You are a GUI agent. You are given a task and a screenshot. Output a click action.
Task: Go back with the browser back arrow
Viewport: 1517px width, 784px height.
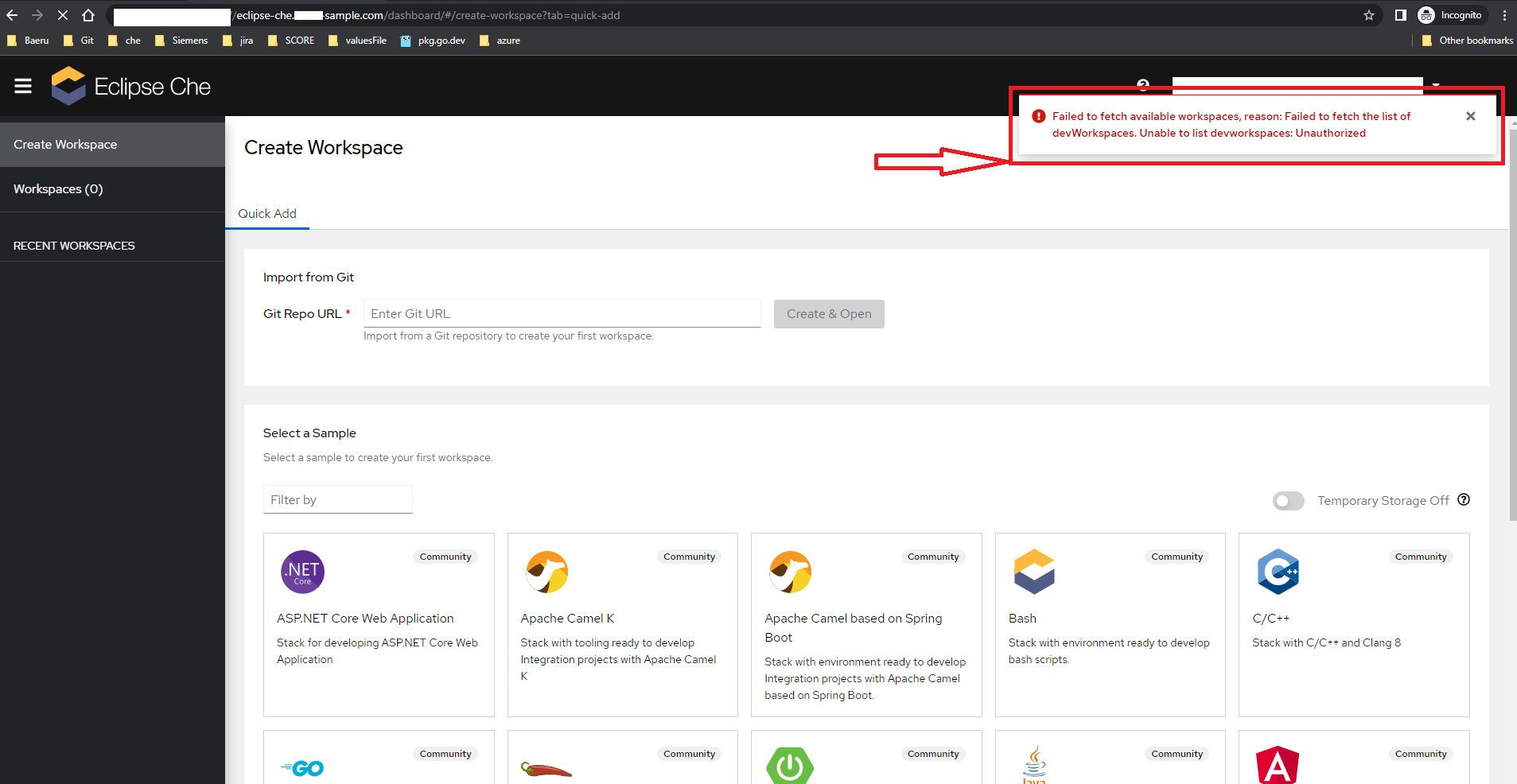(12, 15)
